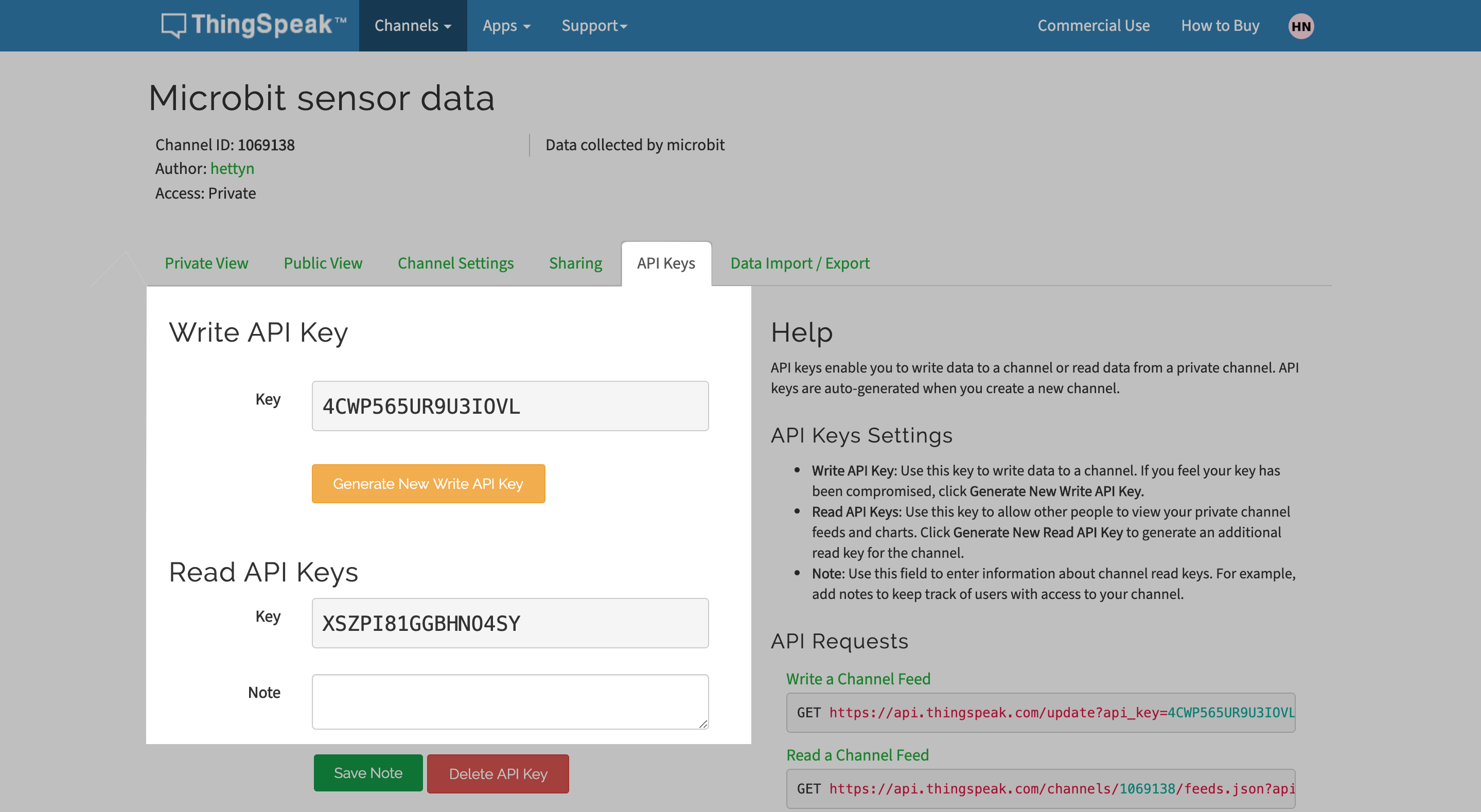Select the Data Import / Export tab
Viewport: 1481px width, 812px height.
pos(799,263)
